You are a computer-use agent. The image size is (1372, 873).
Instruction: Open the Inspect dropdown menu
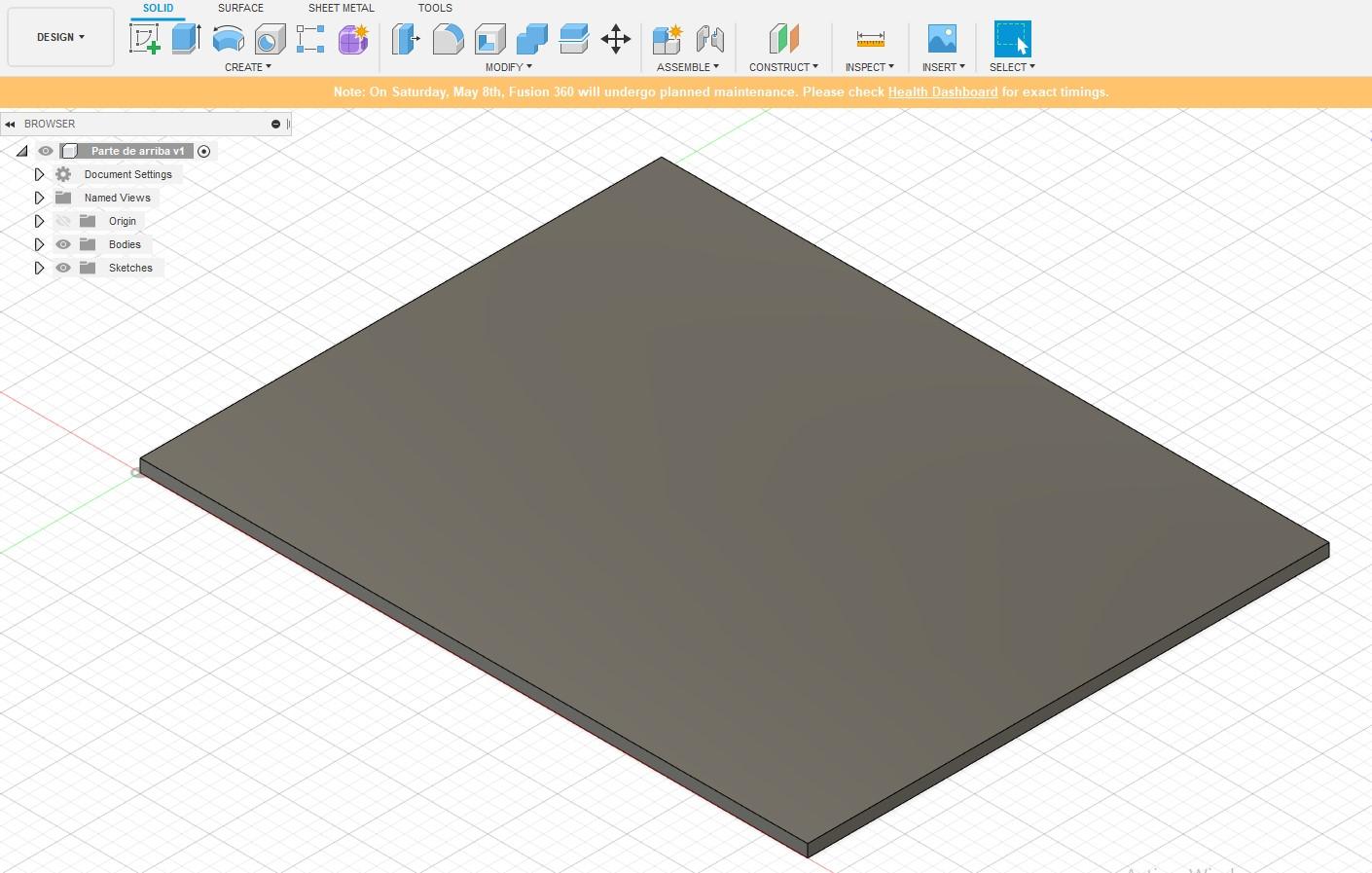coord(870,67)
